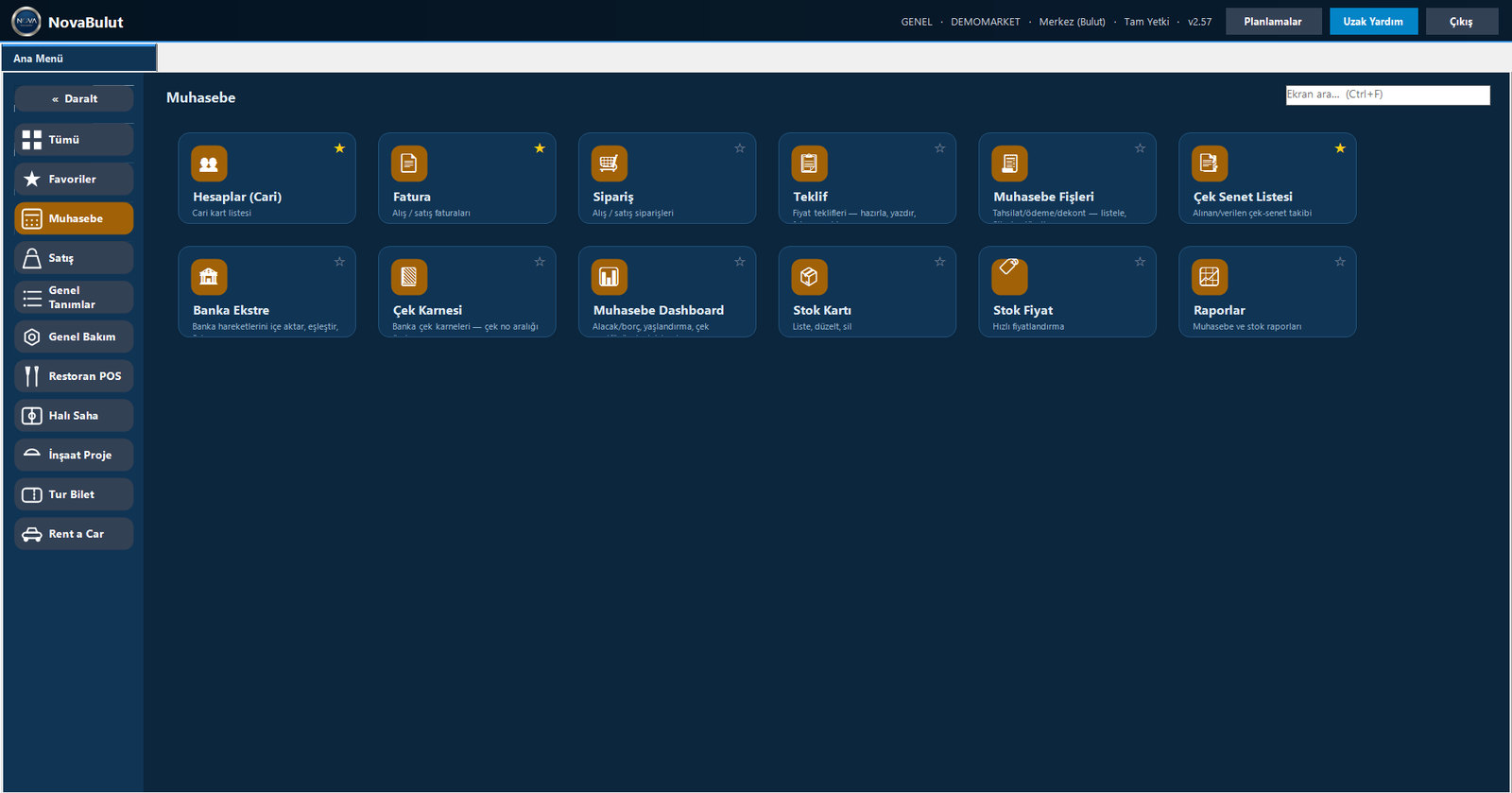This screenshot has width=1512, height=793.
Task: Select Muhasebe in the sidebar
Action: point(74,218)
